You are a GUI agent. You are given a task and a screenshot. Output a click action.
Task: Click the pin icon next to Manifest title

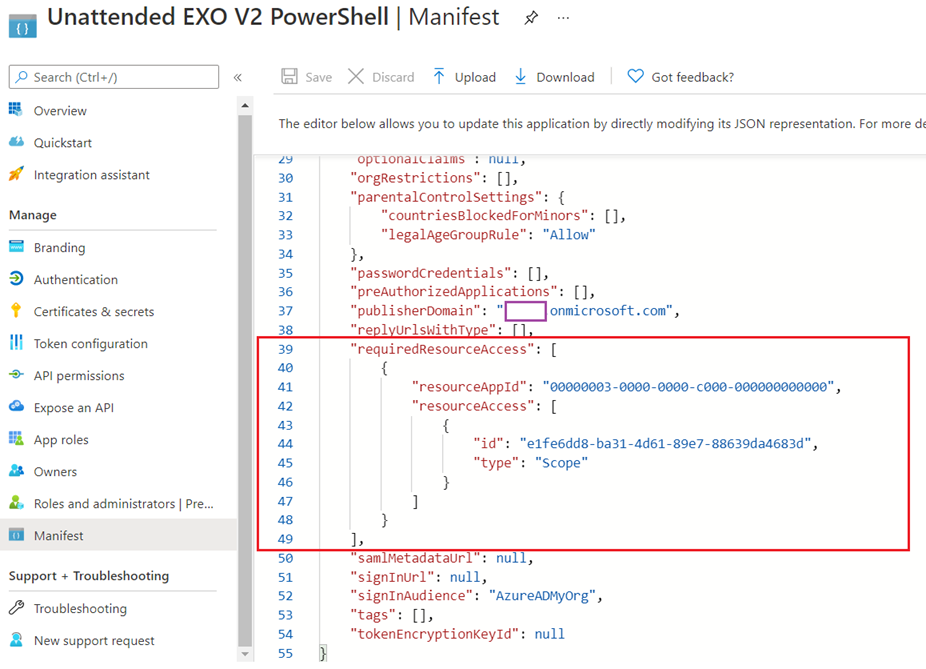pos(531,18)
